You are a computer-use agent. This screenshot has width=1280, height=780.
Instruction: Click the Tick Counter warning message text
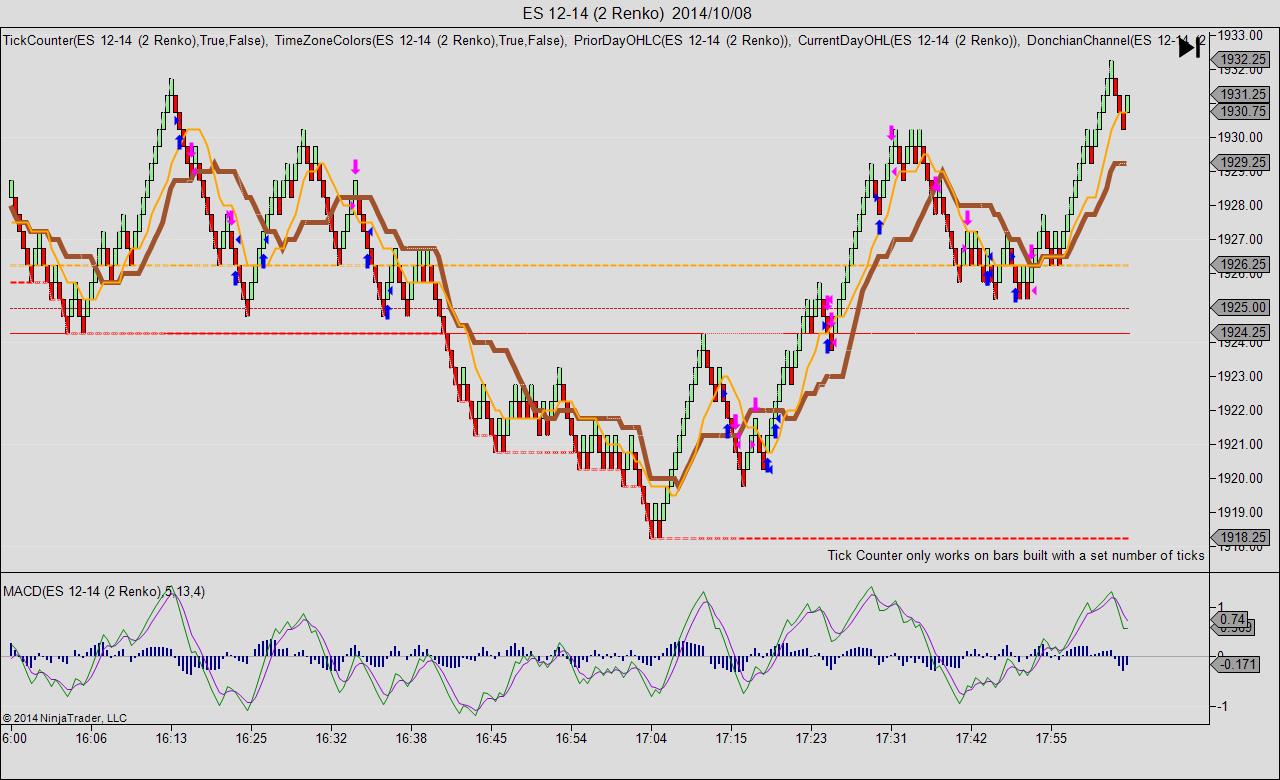(1016, 556)
